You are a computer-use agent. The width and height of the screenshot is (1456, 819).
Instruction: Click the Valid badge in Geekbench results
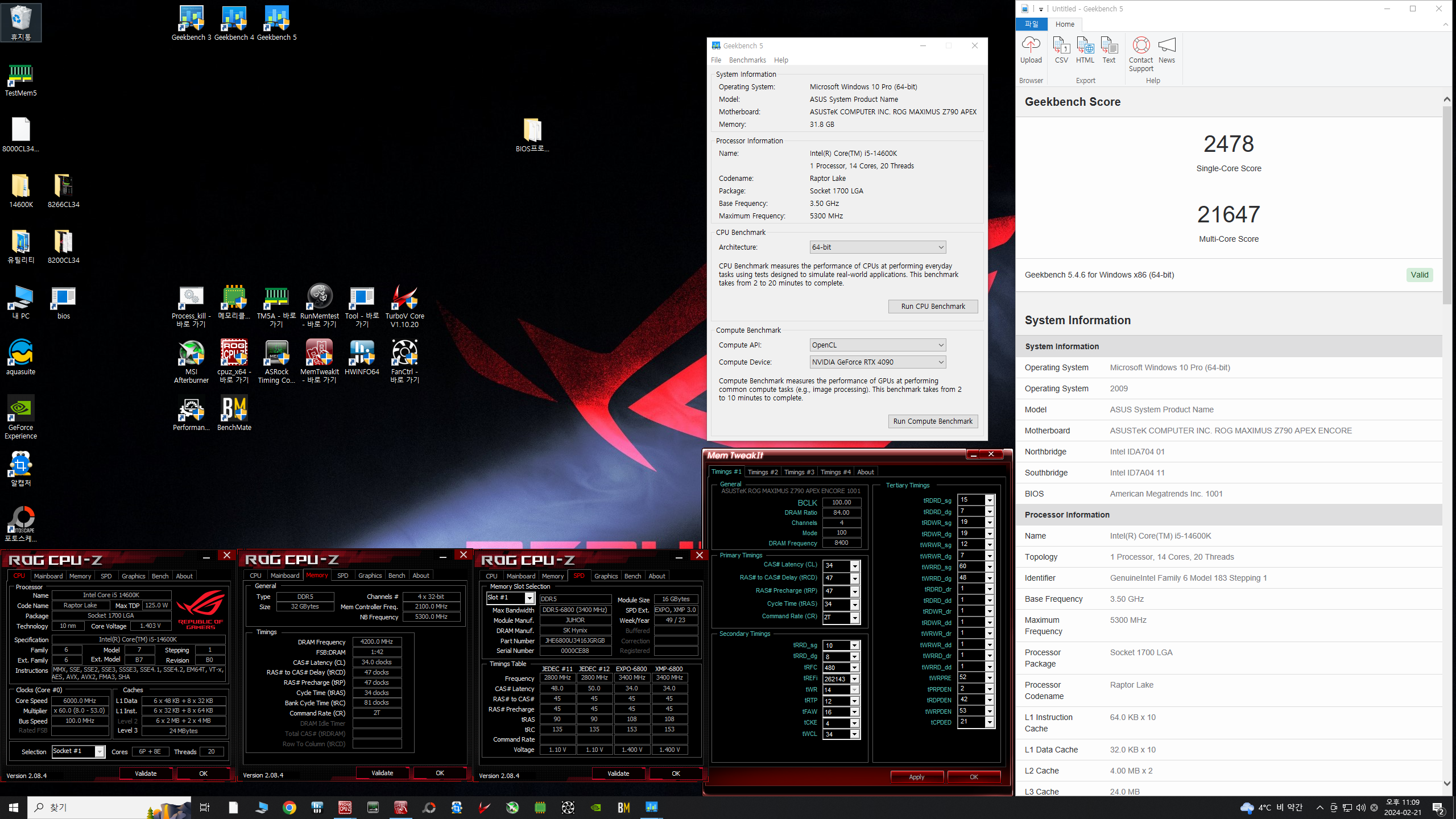point(1419,275)
